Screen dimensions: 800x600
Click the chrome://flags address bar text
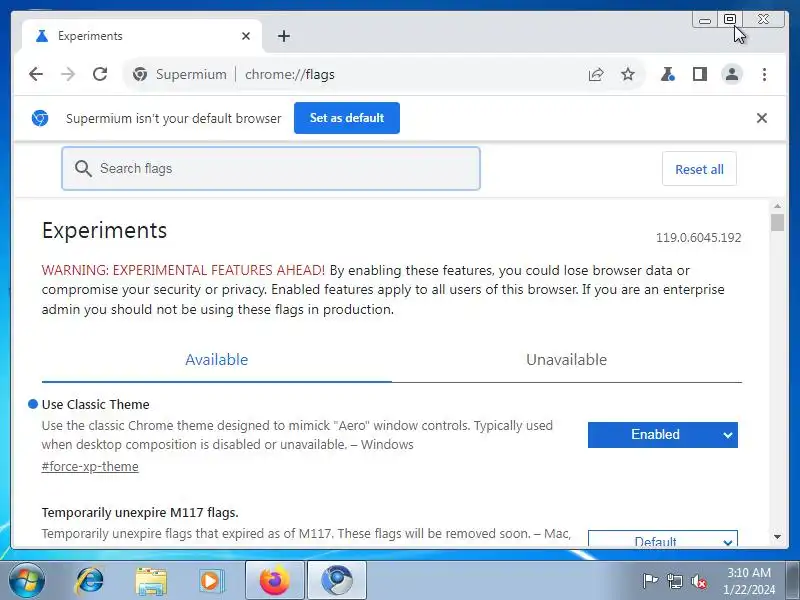pos(290,74)
